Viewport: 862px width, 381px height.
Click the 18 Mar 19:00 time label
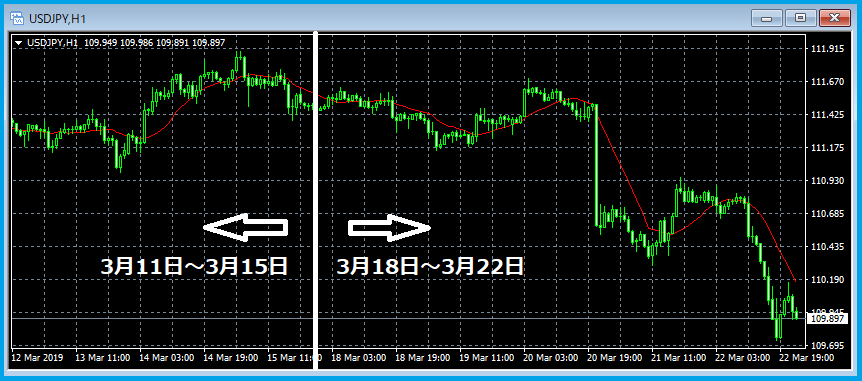pos(423,357)
